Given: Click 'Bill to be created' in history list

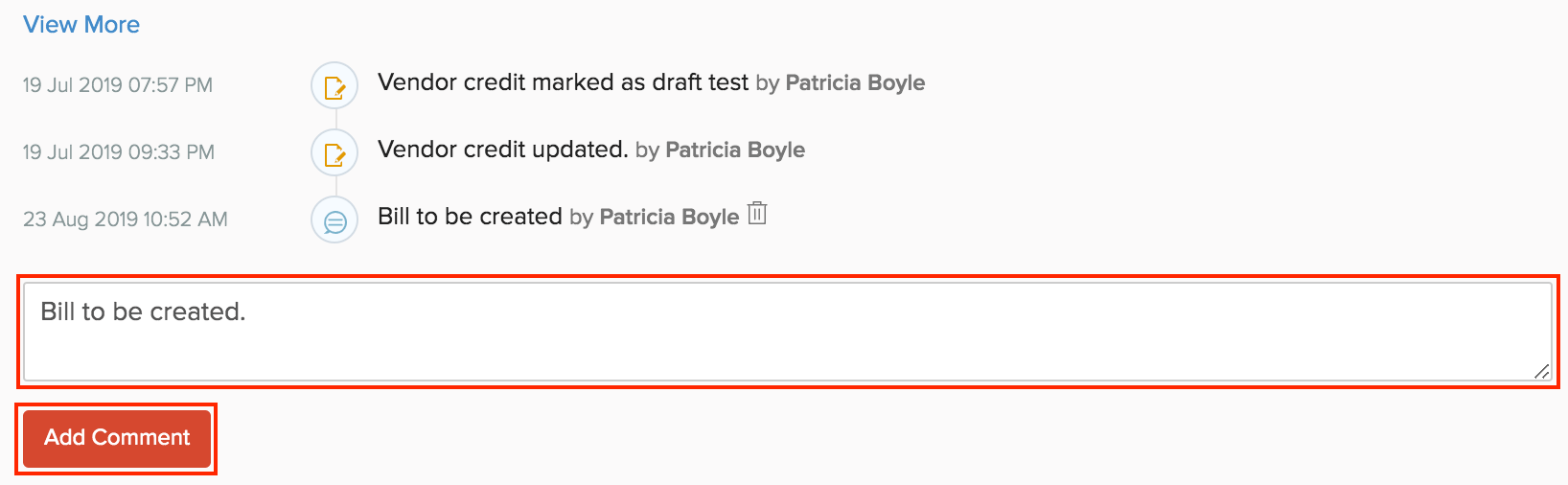Looking at the screenshot, I should click(470, 217).
